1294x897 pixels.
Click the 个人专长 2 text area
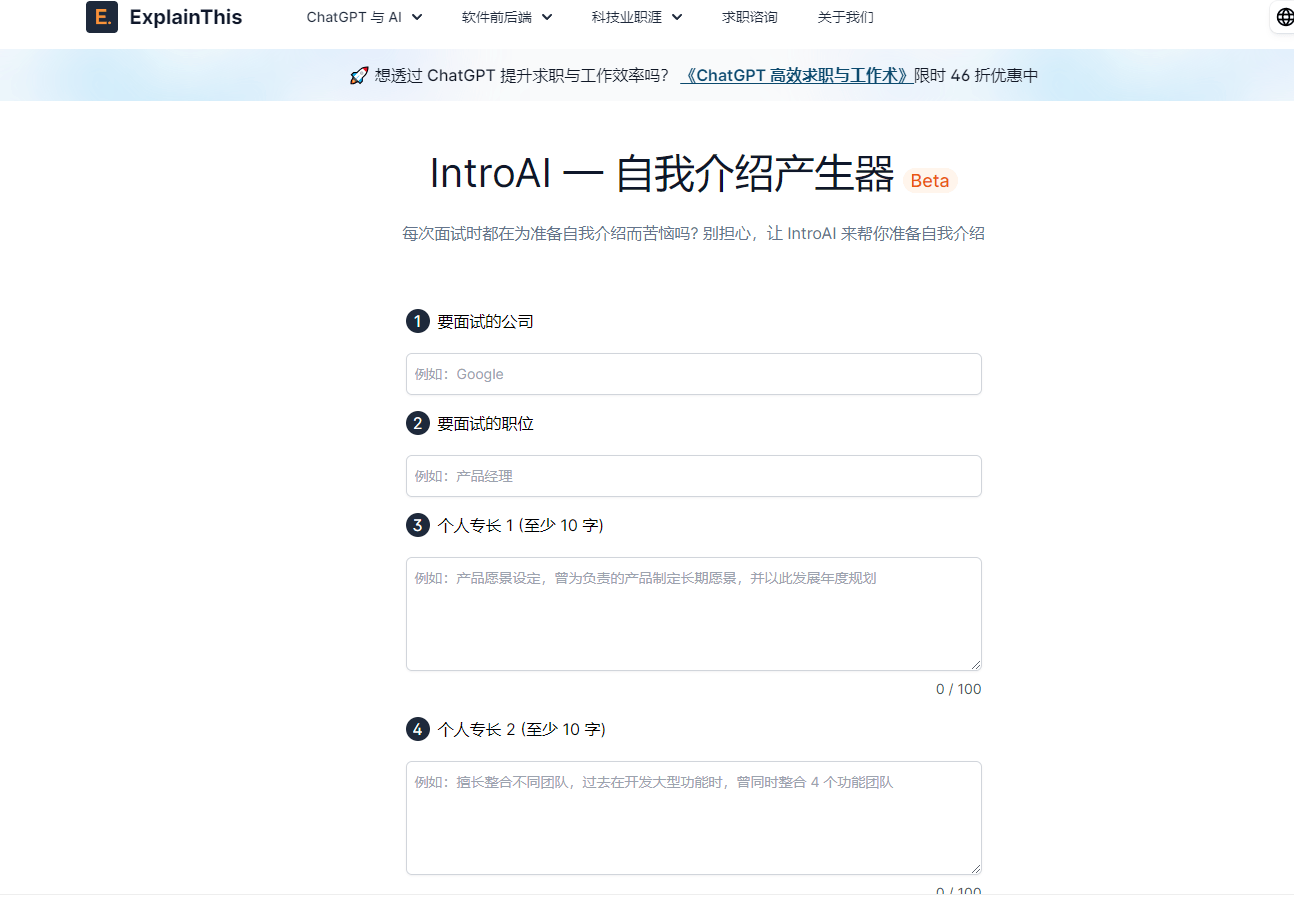[x=693, y=817]
